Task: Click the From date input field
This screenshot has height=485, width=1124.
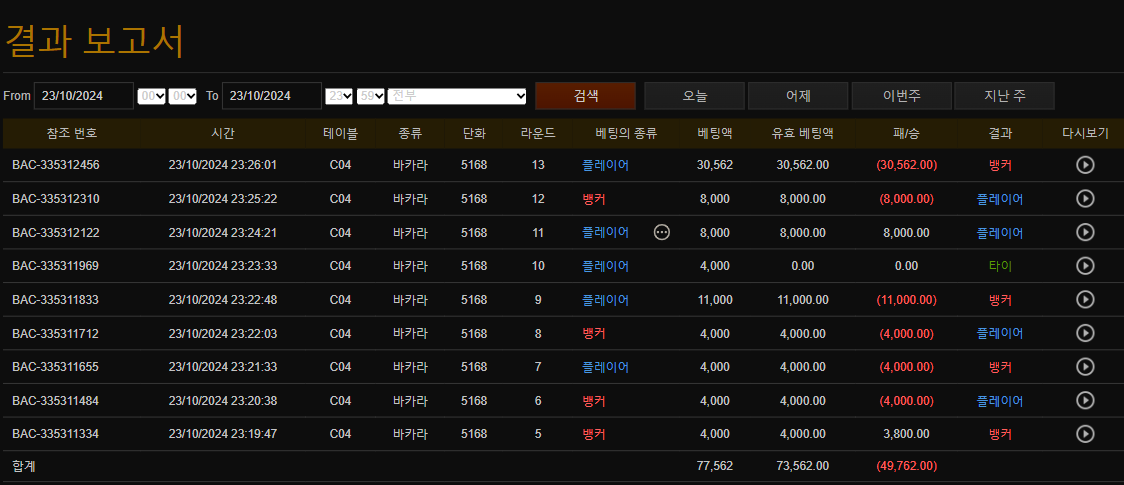Action: 84,96
